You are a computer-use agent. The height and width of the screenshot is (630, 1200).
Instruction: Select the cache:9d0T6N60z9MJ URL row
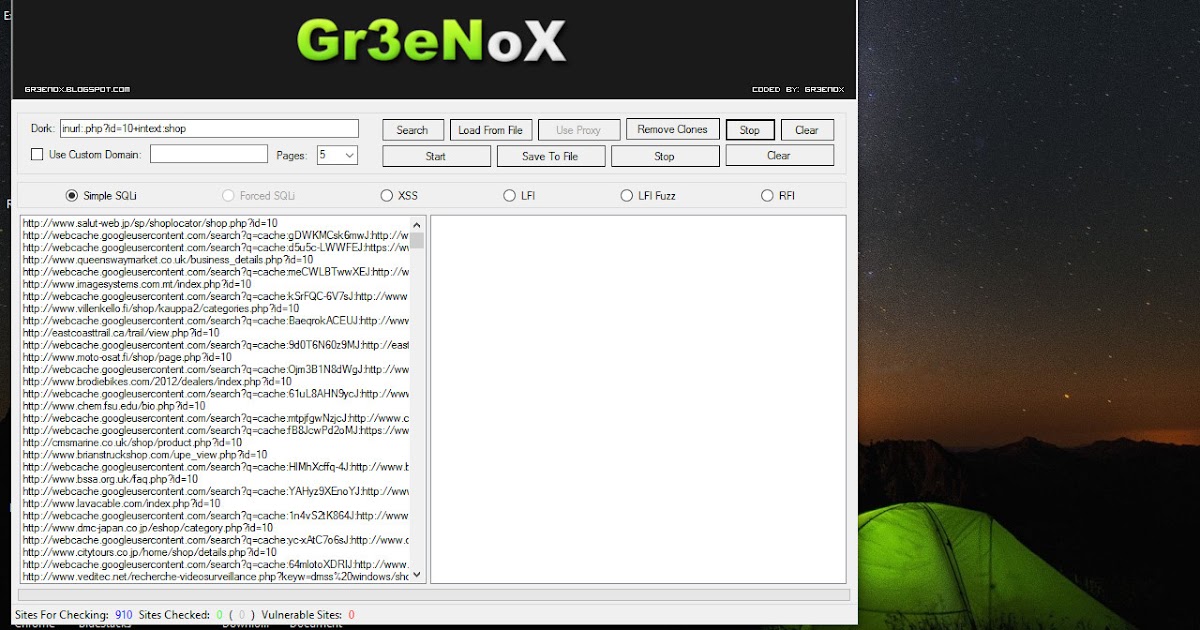click(215, 345)
